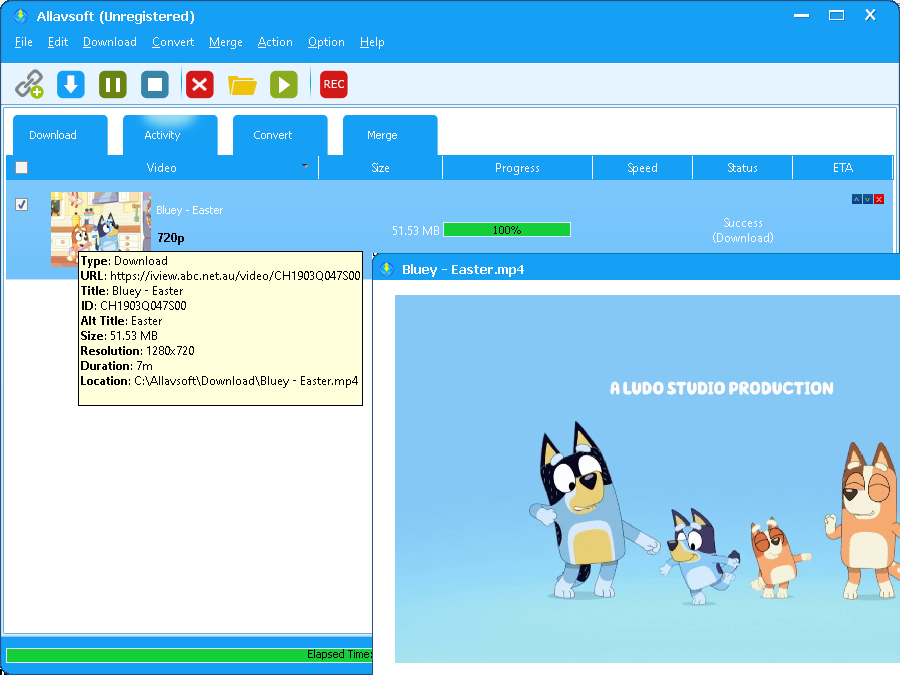Image resolution: width=900 pixels, height=675 pixels.
Task: Click the Type: Download tooltip line
Action: [x=124, y=261]
